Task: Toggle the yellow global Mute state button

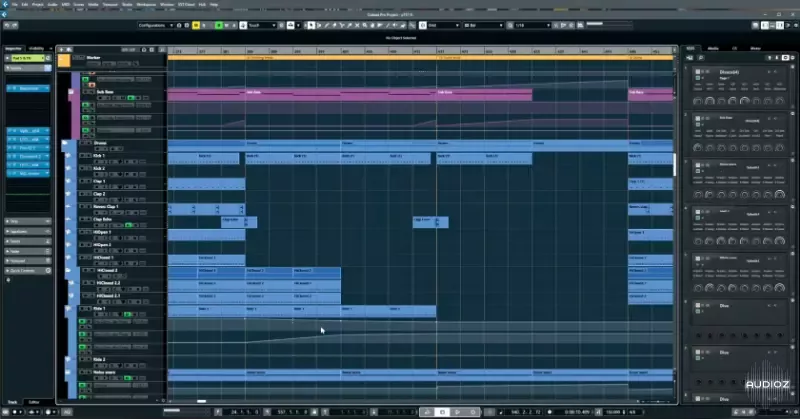Action: point(195,25)
